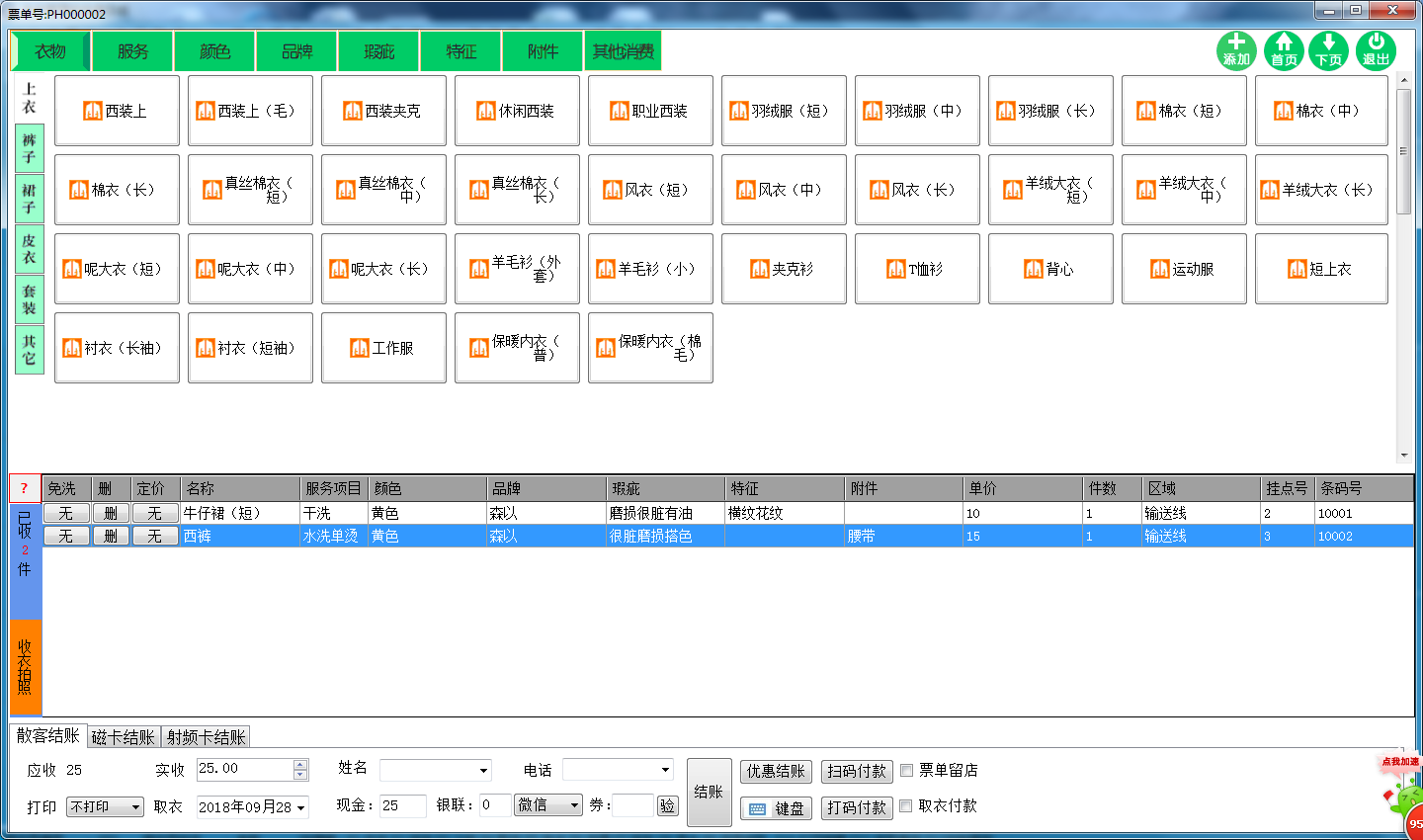This screenshot has width=1423, height=840.
Task: Click the orange 收衣拍照 side button
Action: pos(25,667)
